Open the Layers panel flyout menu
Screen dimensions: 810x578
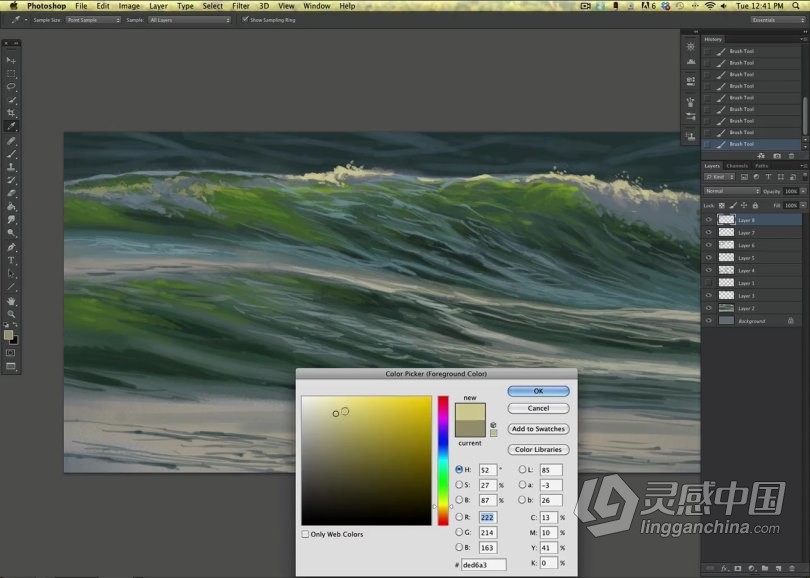click(x=803, y=166)
